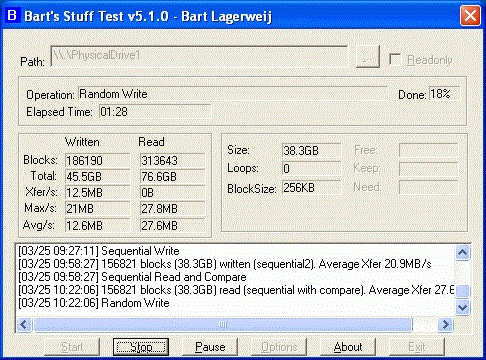Click the log scroll up arrow
Image resolution: width=486 pixels, height=360 pixels.
tap(463, 252)
